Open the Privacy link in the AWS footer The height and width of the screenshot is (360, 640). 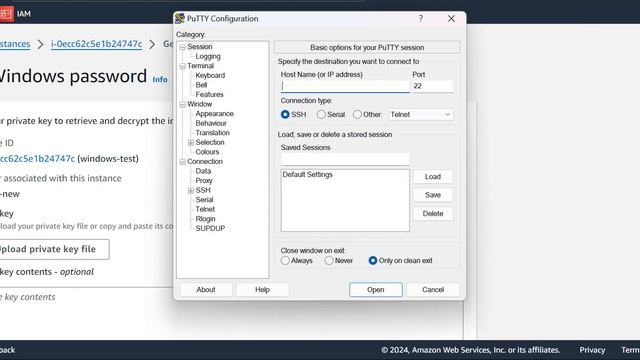[592, 350]
